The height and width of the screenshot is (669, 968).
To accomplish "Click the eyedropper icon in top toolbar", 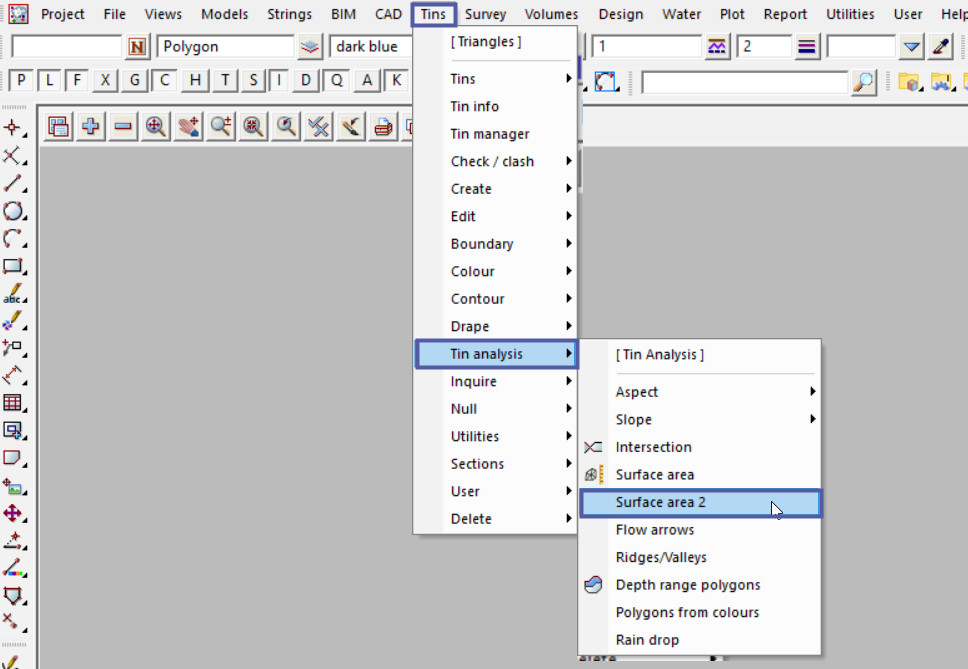I will (940, 46).
